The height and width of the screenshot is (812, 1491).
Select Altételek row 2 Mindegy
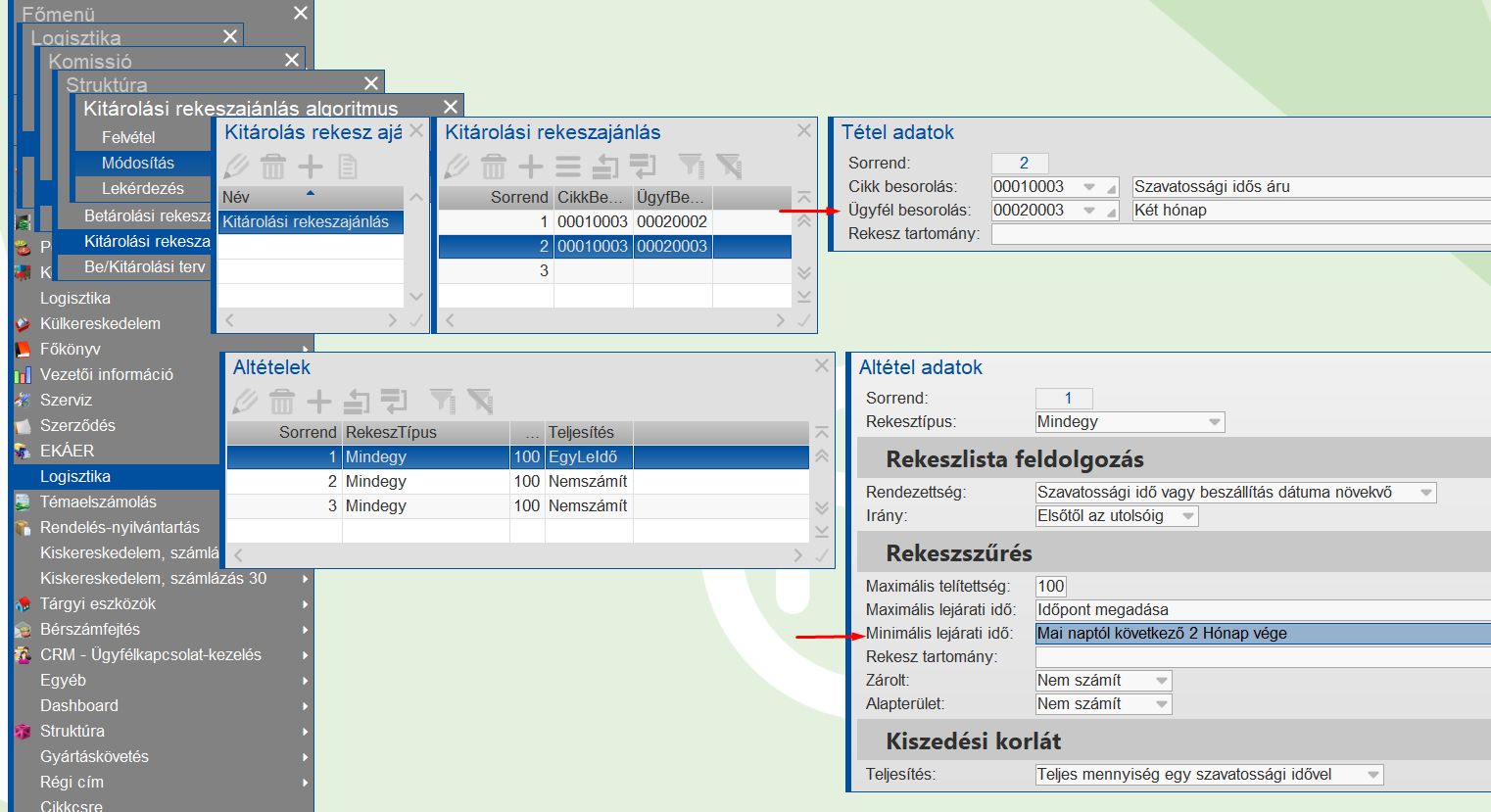click(518, 482)
